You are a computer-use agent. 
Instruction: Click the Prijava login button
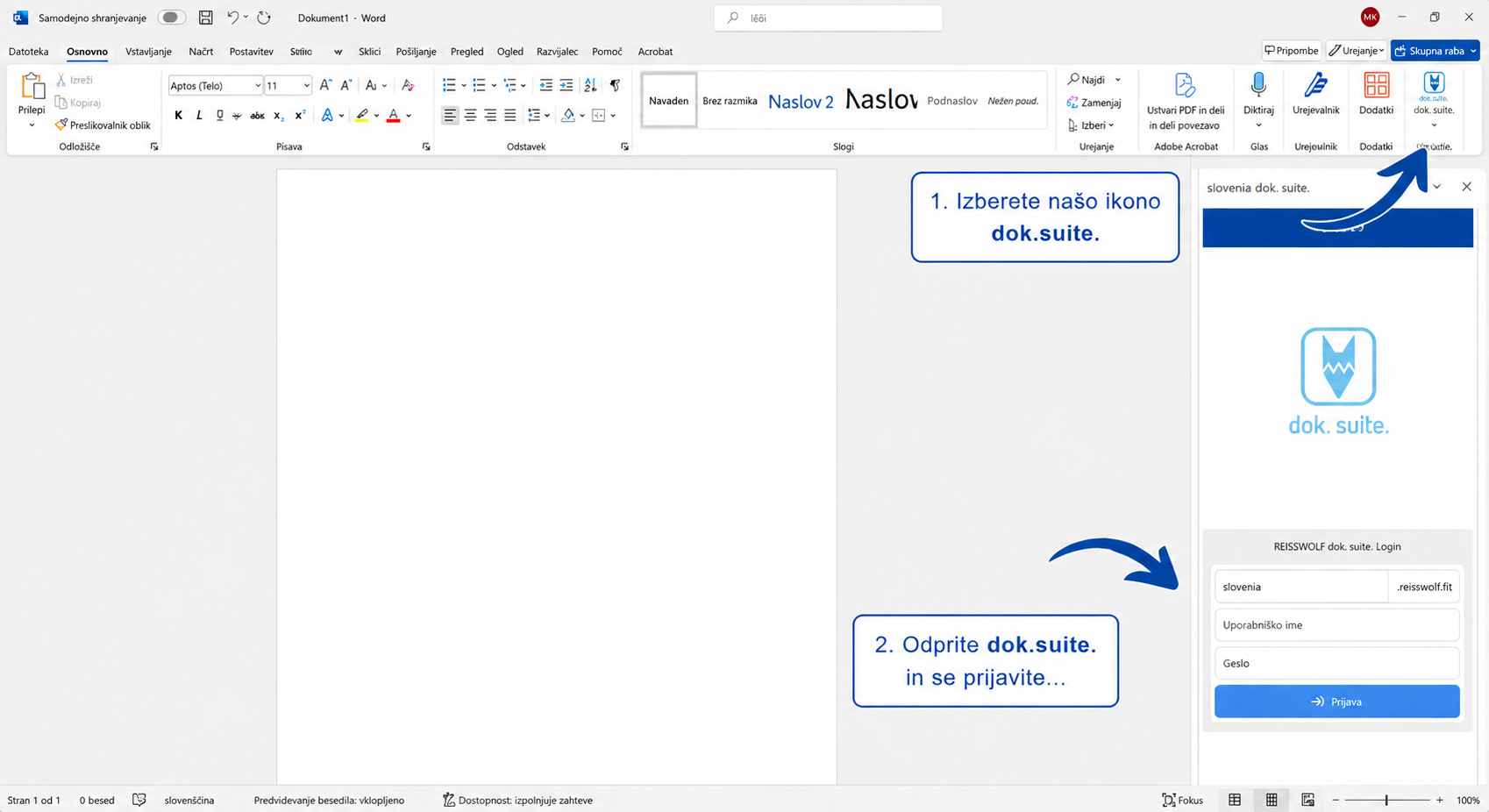point(1336,702)
